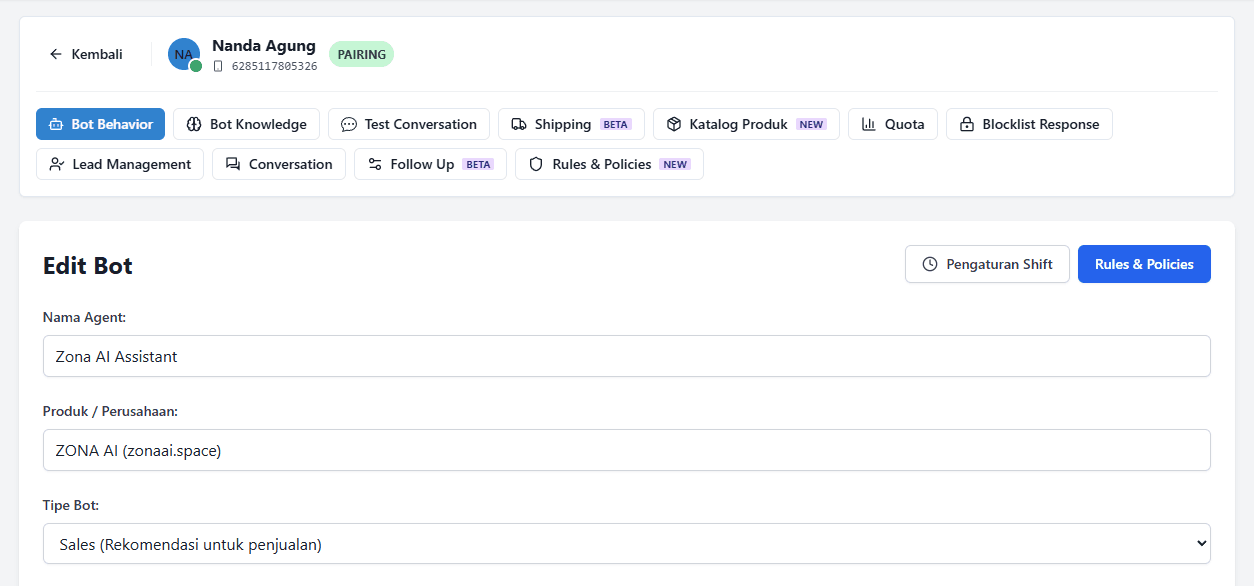The image size is (1254, 586).
Task: Click the clock icon in Pengaturan Shift button
Action: tap(930, 264)
